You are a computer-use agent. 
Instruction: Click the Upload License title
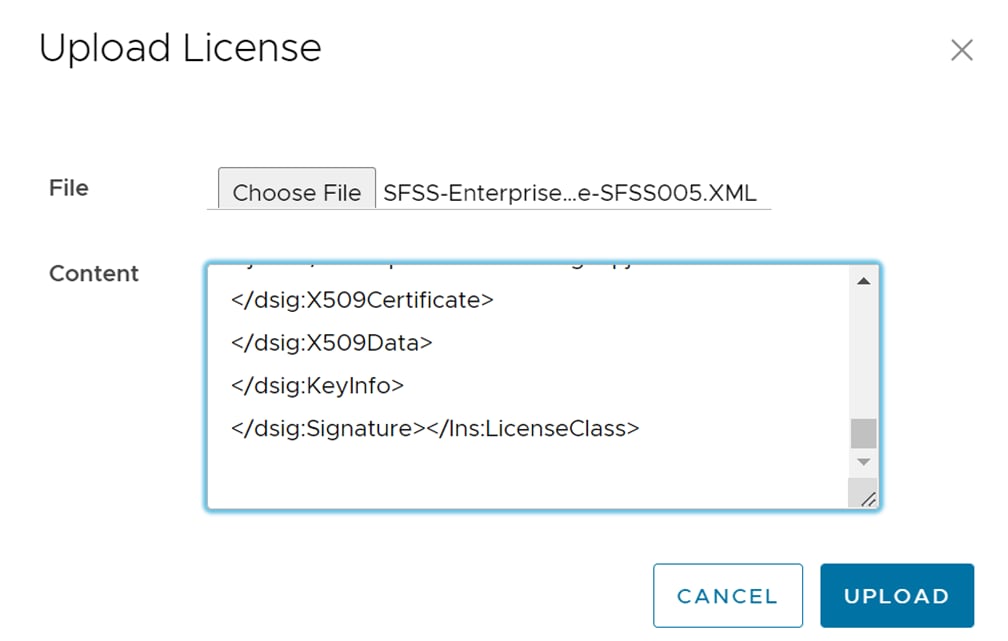click(180, 48)
